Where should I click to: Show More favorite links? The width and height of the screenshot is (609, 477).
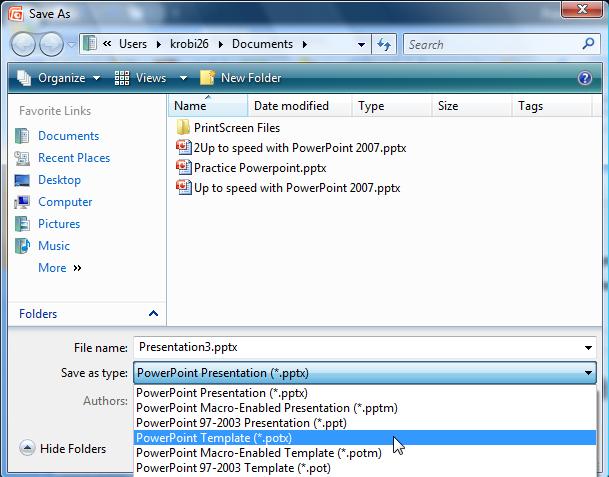tap(60, 268)
